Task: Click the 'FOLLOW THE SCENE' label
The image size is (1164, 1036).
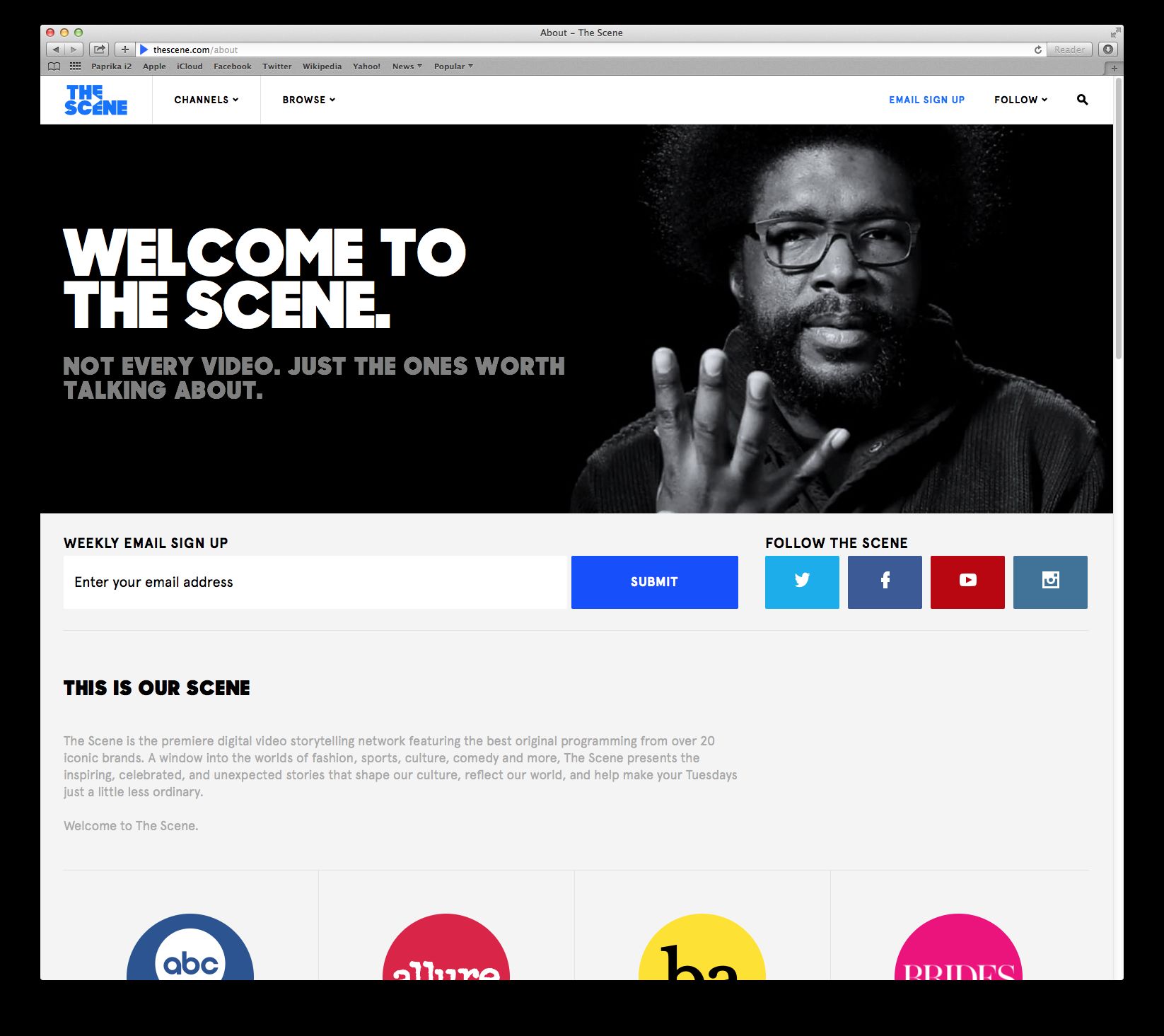Action: 837,543
